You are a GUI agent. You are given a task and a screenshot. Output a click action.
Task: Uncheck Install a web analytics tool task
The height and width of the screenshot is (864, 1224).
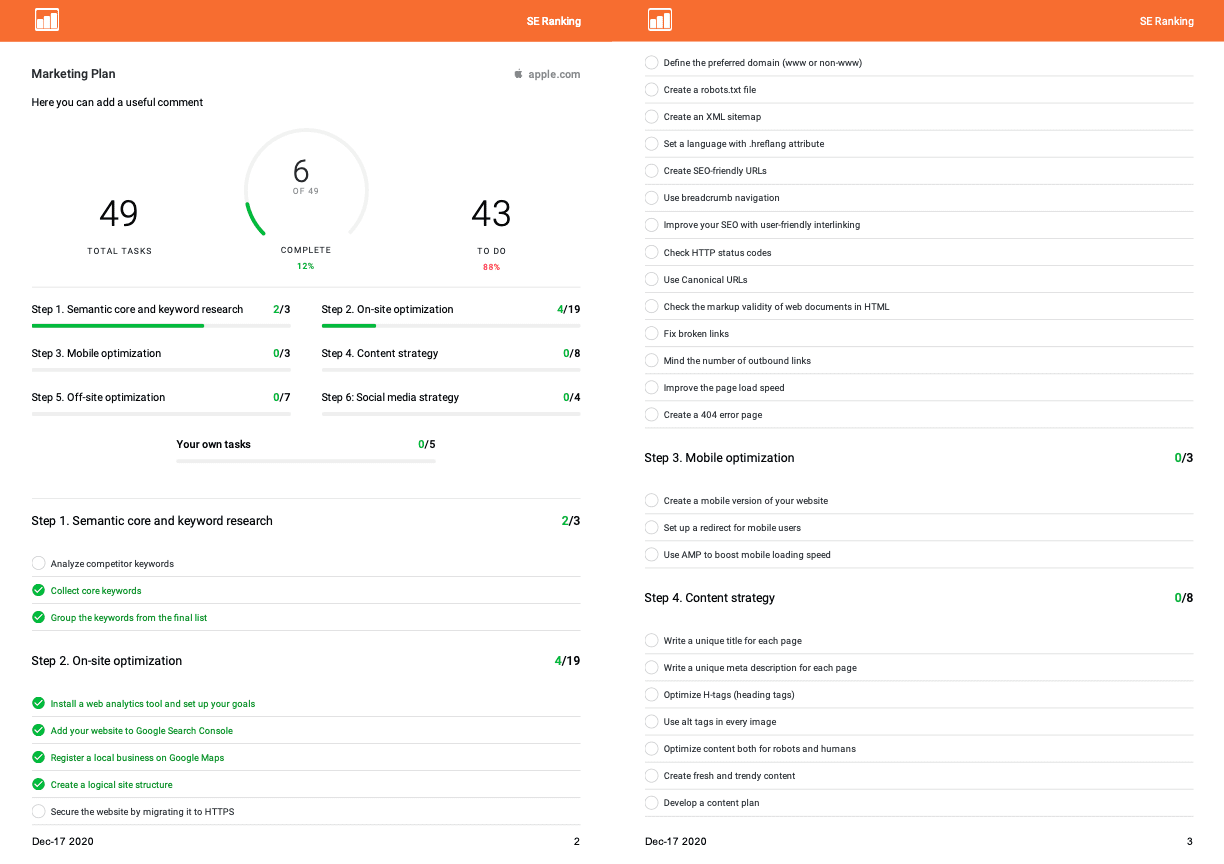39,703
